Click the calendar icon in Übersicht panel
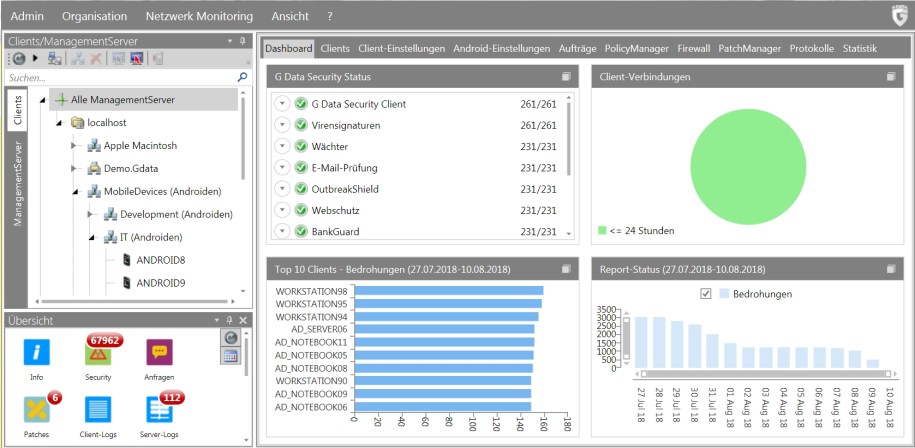Screen dimensions: 915x448 pyautogui.click(x=231, y=356)
